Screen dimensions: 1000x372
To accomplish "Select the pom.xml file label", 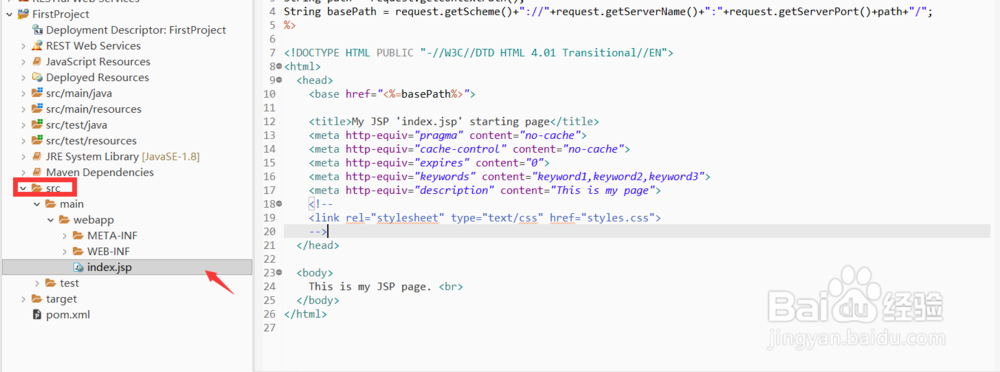I will (x=68, y=315).
